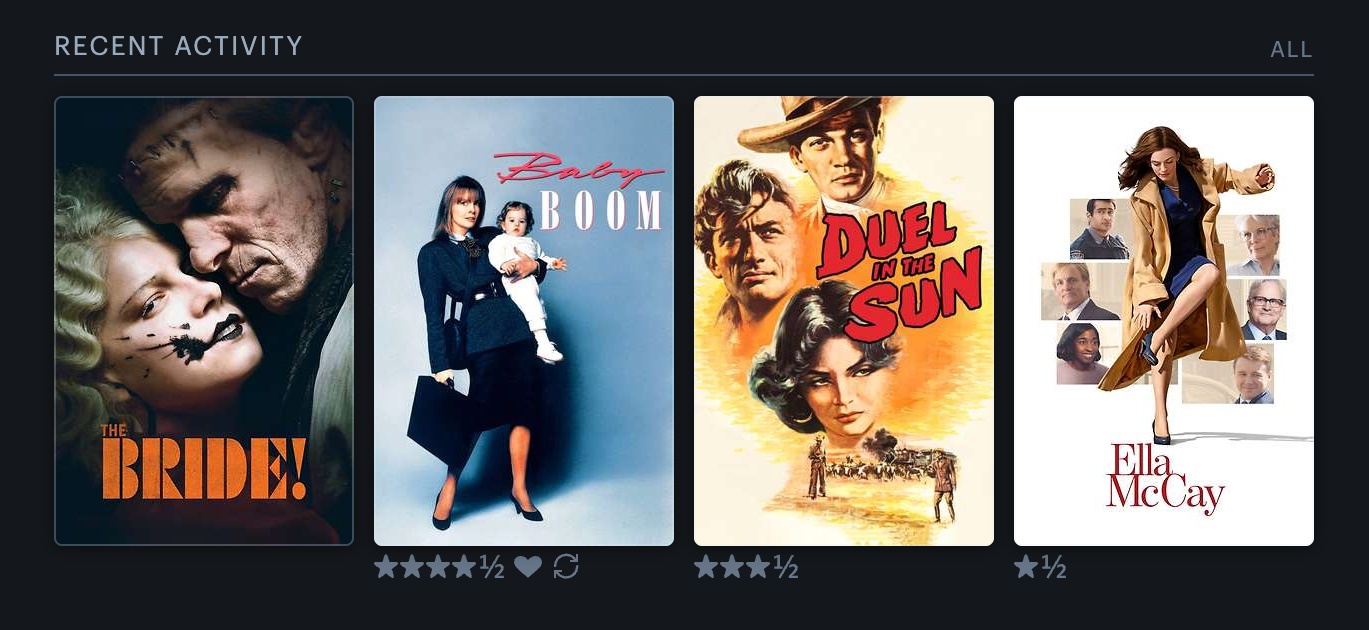Image resolution: width=1369 pixels, height=630 pixels.
Task: Click the third star under Baby Boom
Action: (438, 568)
